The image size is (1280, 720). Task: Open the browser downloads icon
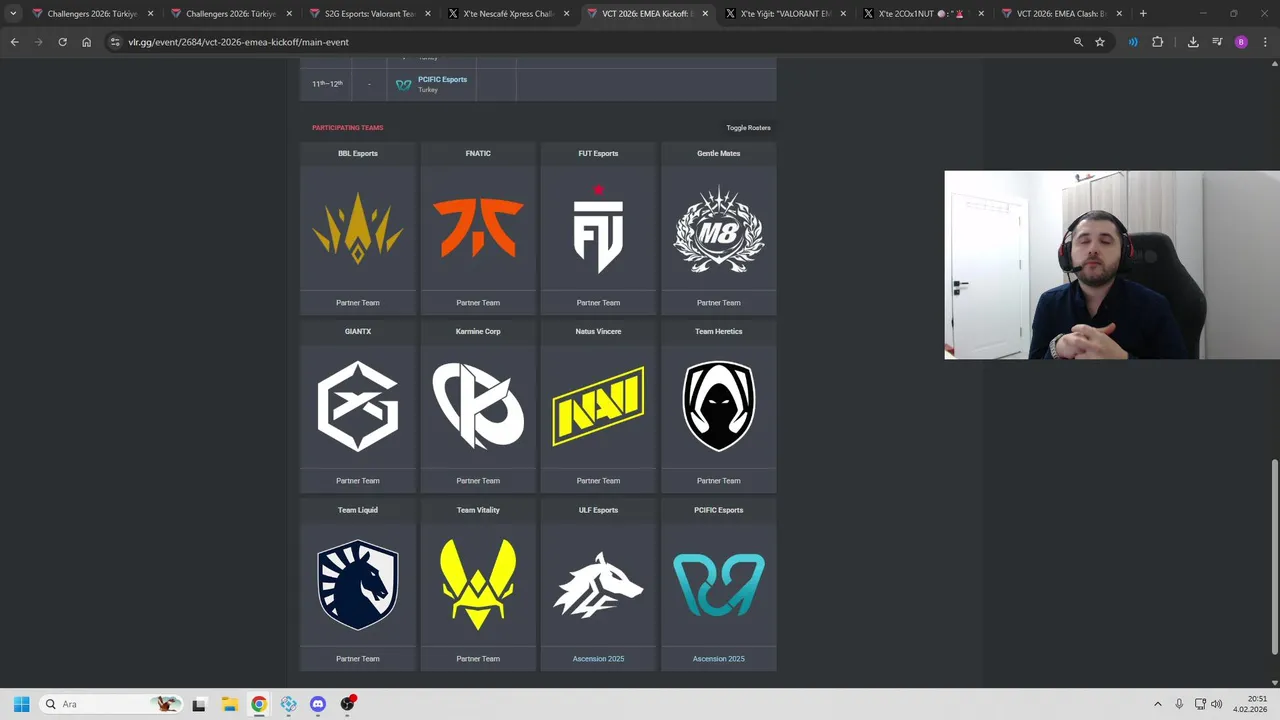(x=1193, y=42)
